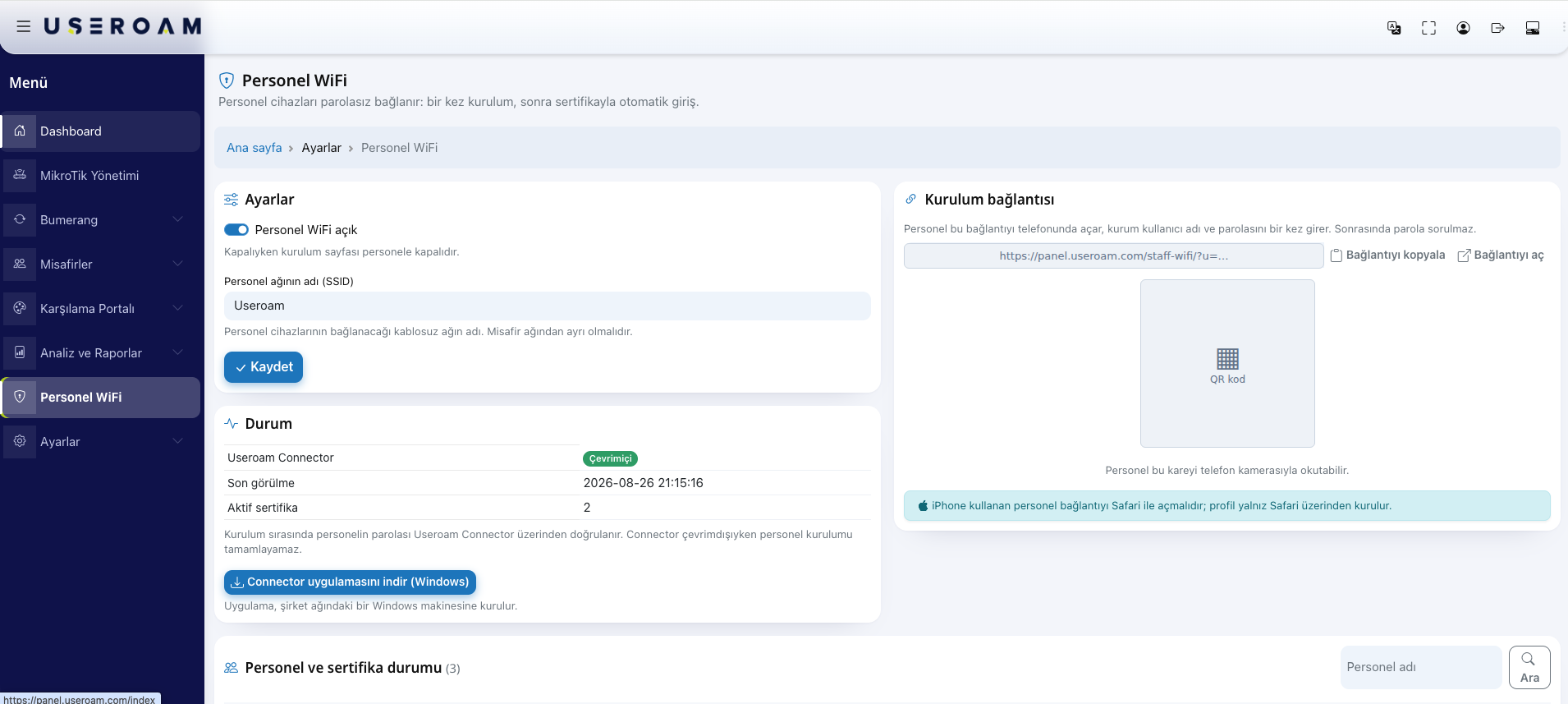Open MikroTik Yönetimi menu item

pyautogui.click(x=100, y=176)
